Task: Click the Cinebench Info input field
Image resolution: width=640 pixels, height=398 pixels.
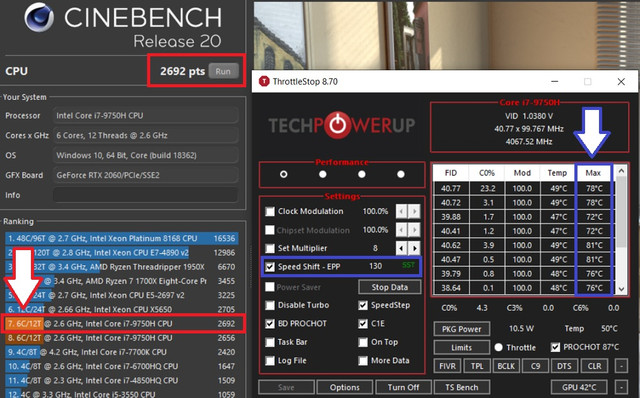Action: (145, 195)
